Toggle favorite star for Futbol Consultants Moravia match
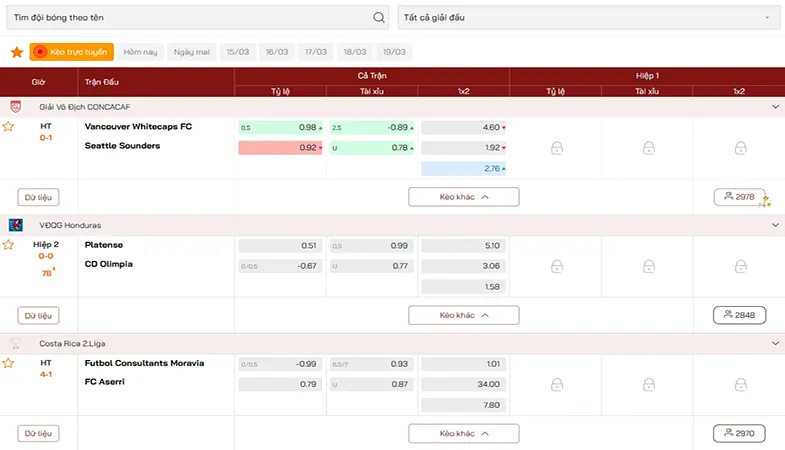Screen dimensions: 785x450 [8, 363]
